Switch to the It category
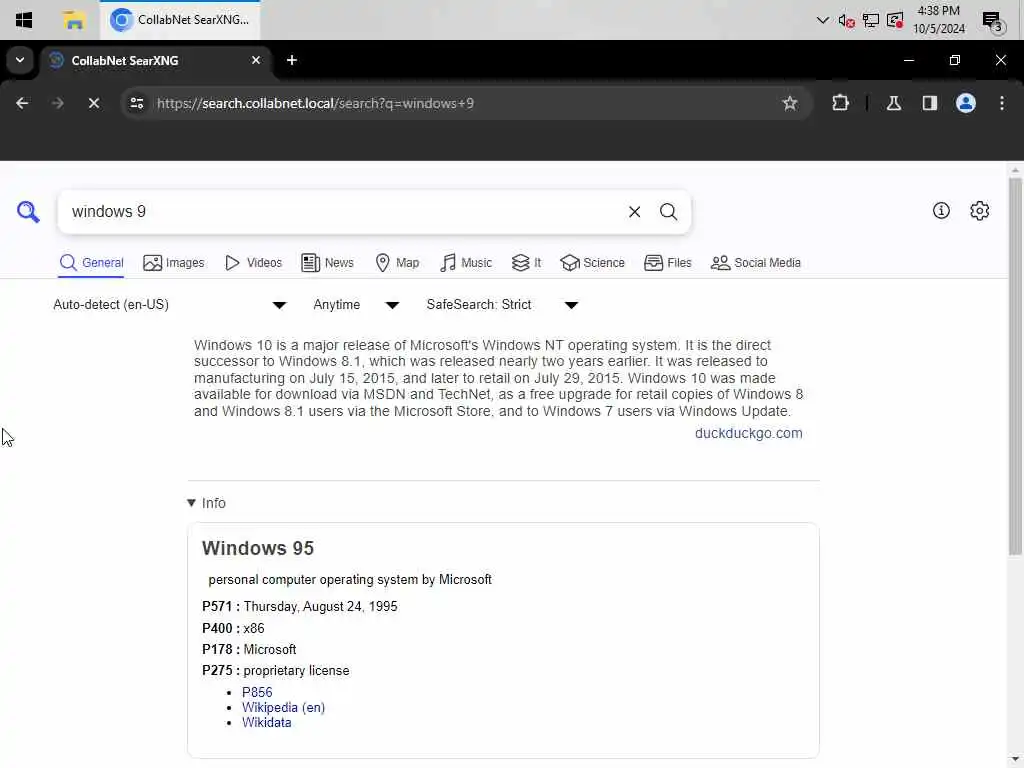Image resolution: width=1024 pixels, height=768 pixels. click(x=526, y=263)
